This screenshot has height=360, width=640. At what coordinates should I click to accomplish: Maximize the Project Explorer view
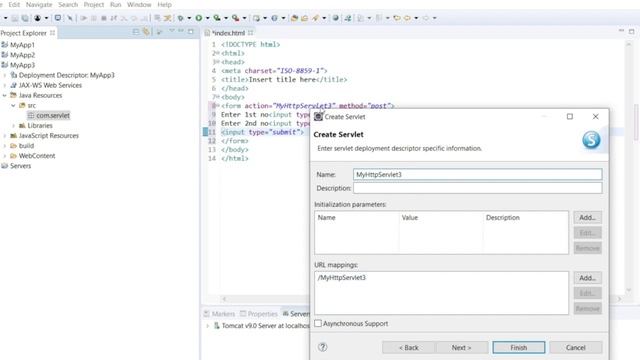(x=191, y=31)
